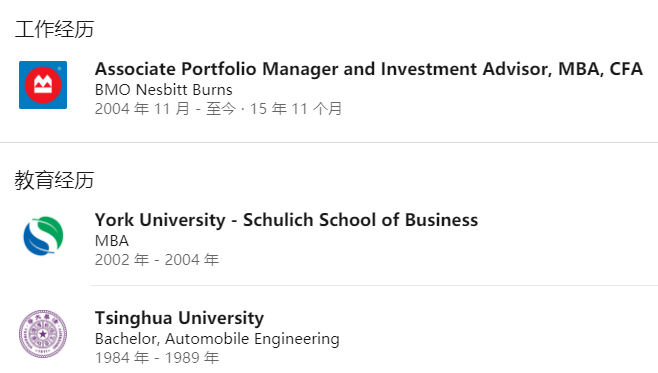The height and width of the screenshot is (373, 658).
Task: Click the BMO Nesbitt Burns company logo
Action: (43, 85)
